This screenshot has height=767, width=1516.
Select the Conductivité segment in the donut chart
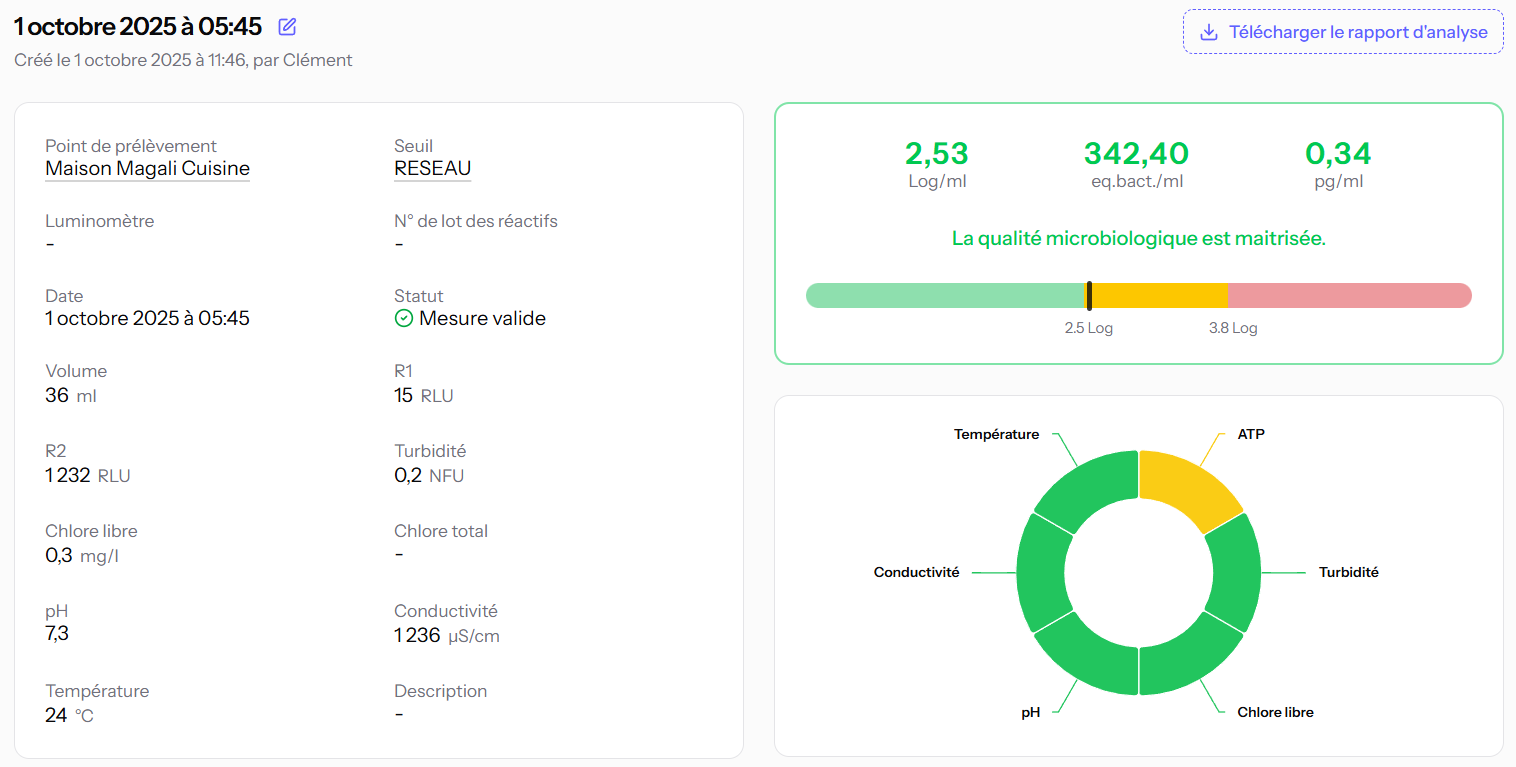click(x=1042, y=573)
